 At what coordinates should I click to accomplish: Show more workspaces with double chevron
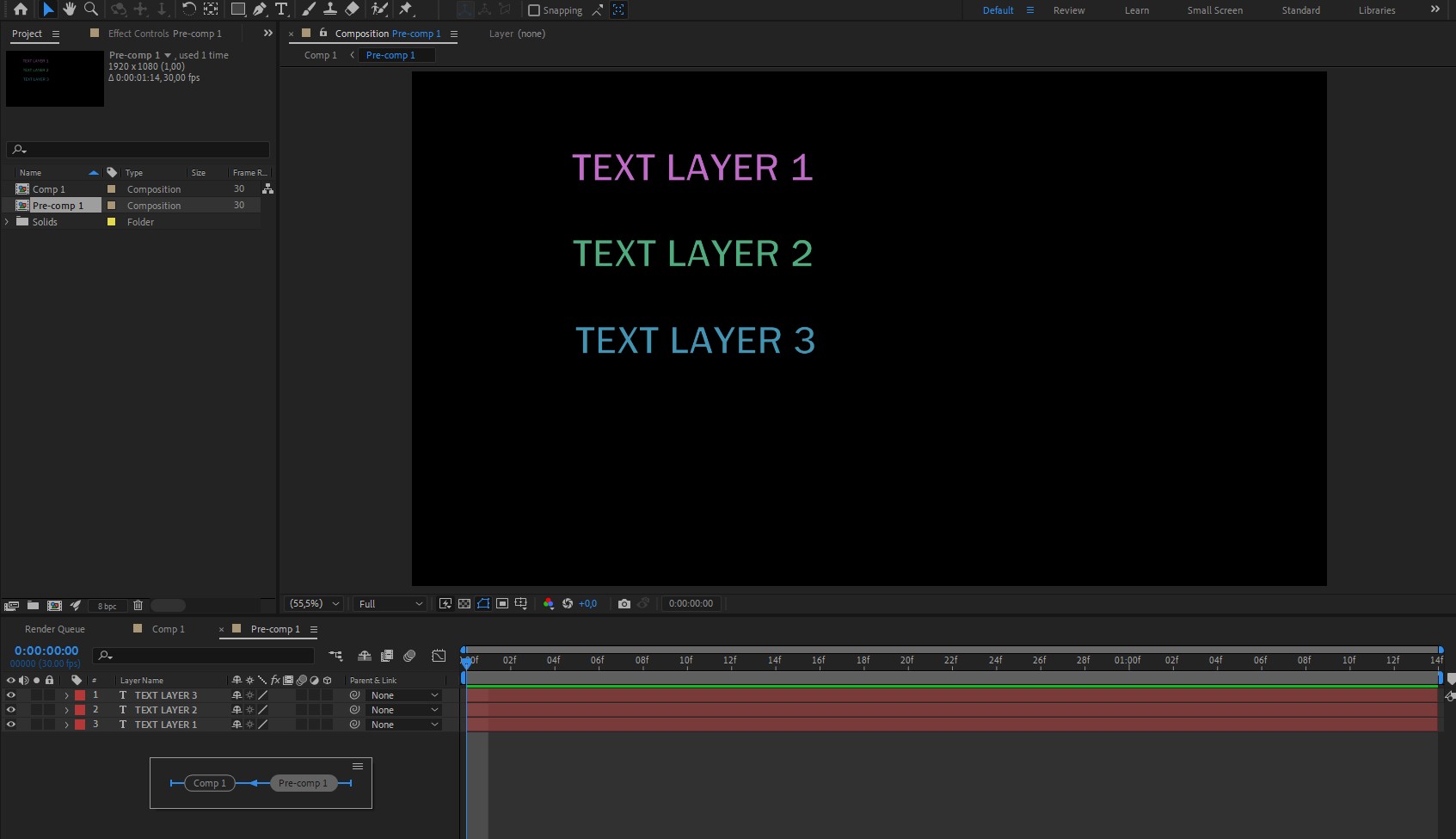1434,9
